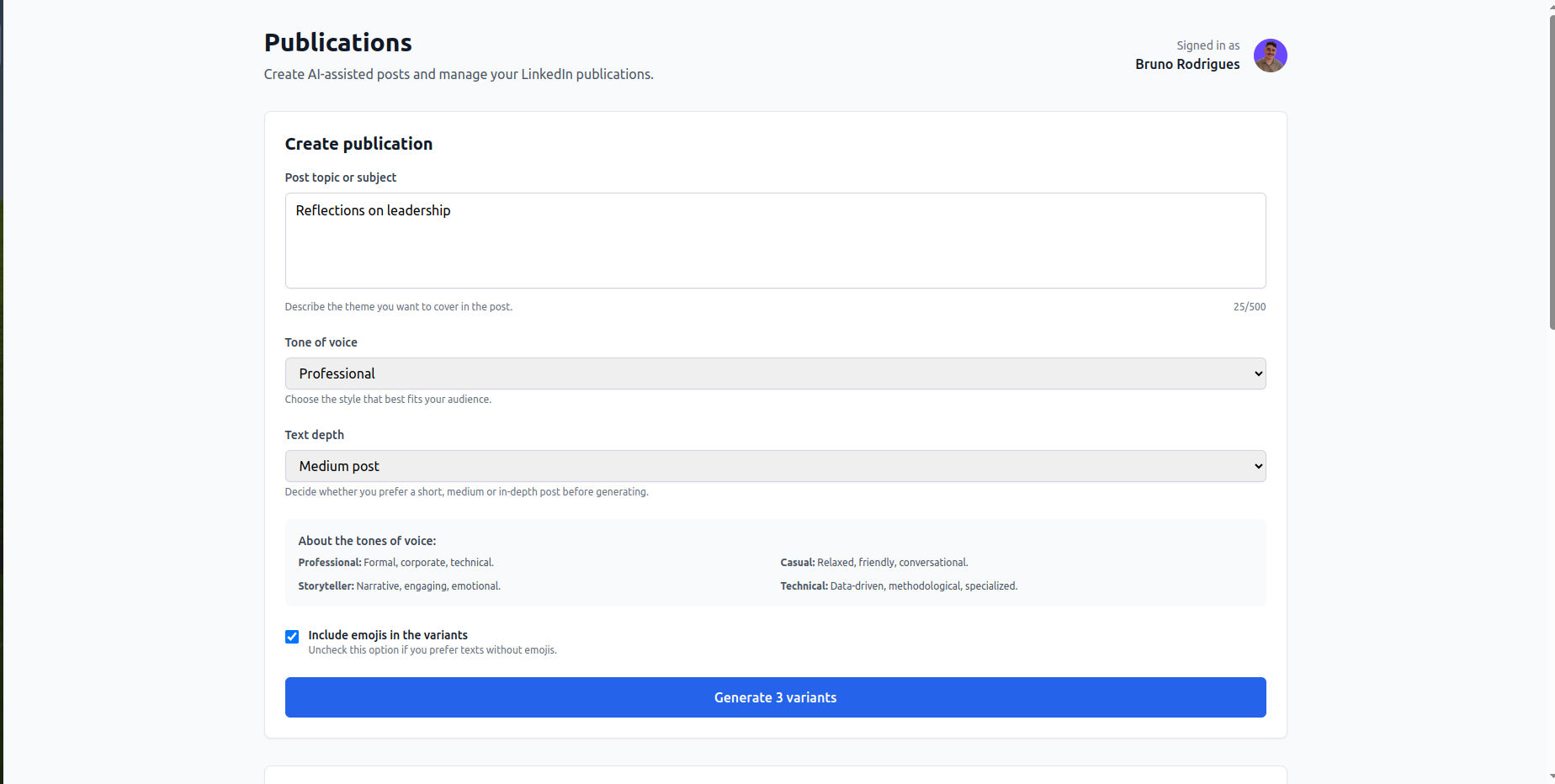Click the Publications page heading

click(x=337, y=43)
